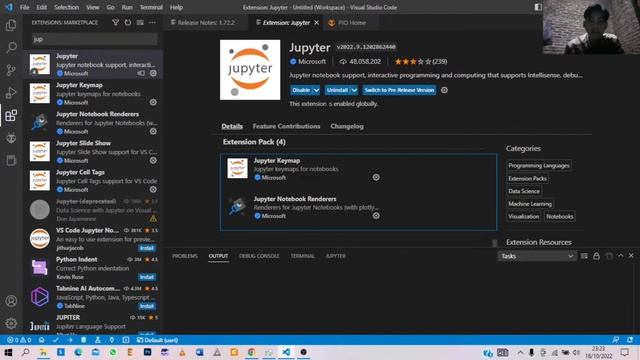The height and width of the screenshot is (360, 640).
Task: Click the extension details vertical scrollbar
Action: (x=494, y=243)
